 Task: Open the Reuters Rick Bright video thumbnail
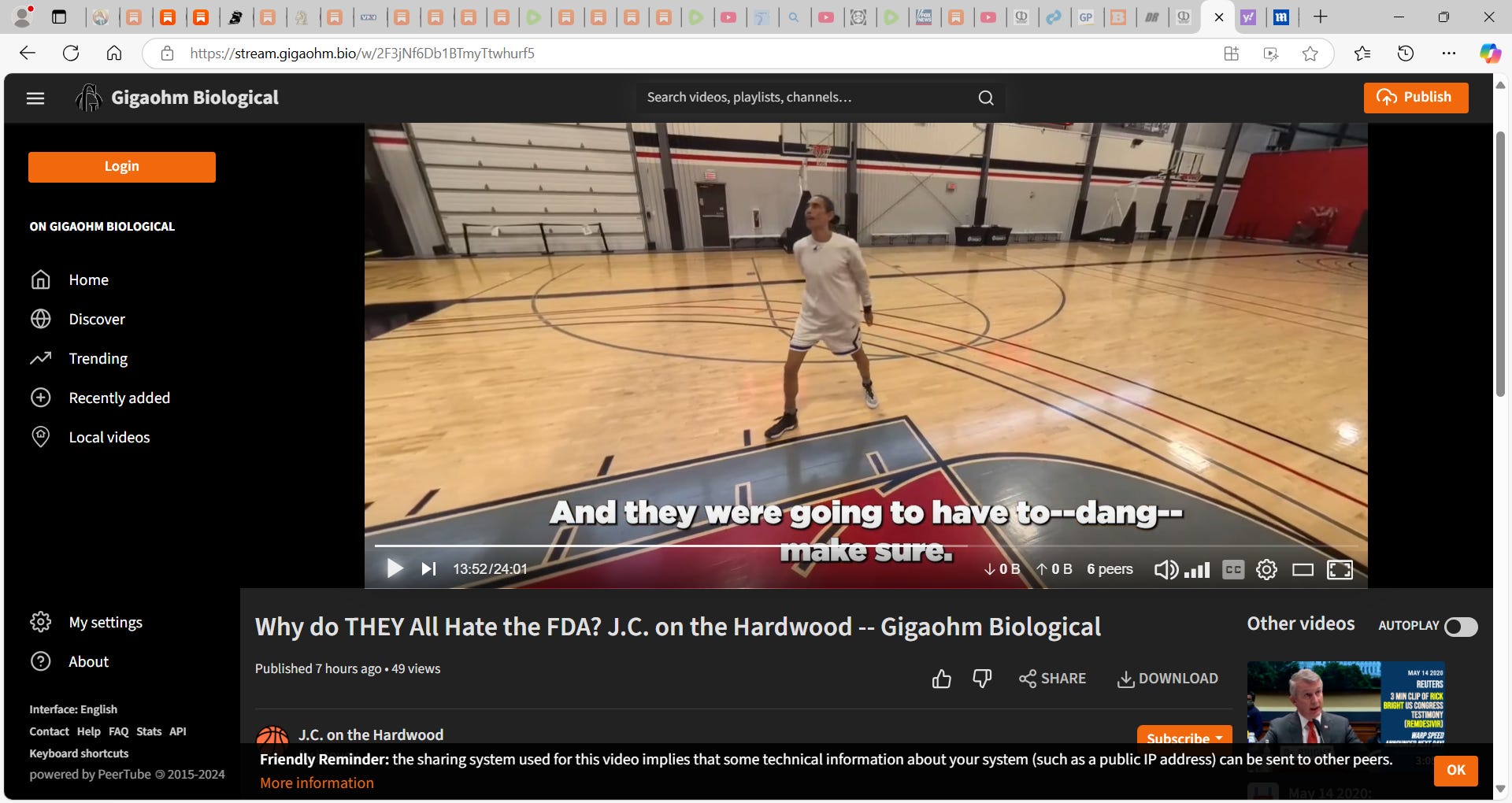1346,701
